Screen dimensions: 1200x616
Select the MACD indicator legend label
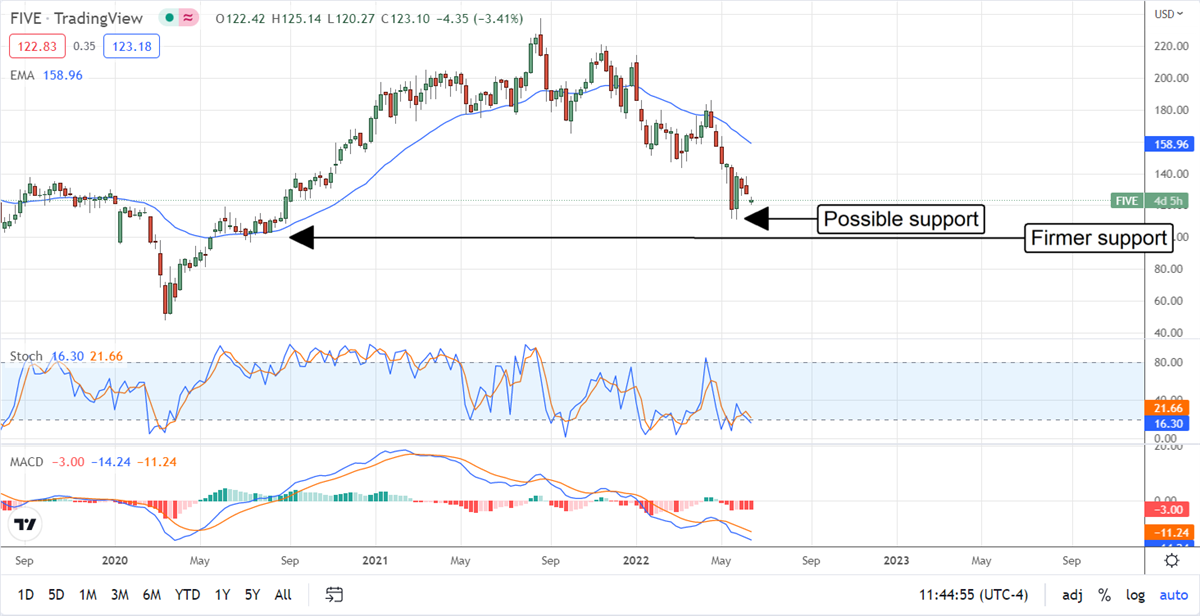click(28, 463)
